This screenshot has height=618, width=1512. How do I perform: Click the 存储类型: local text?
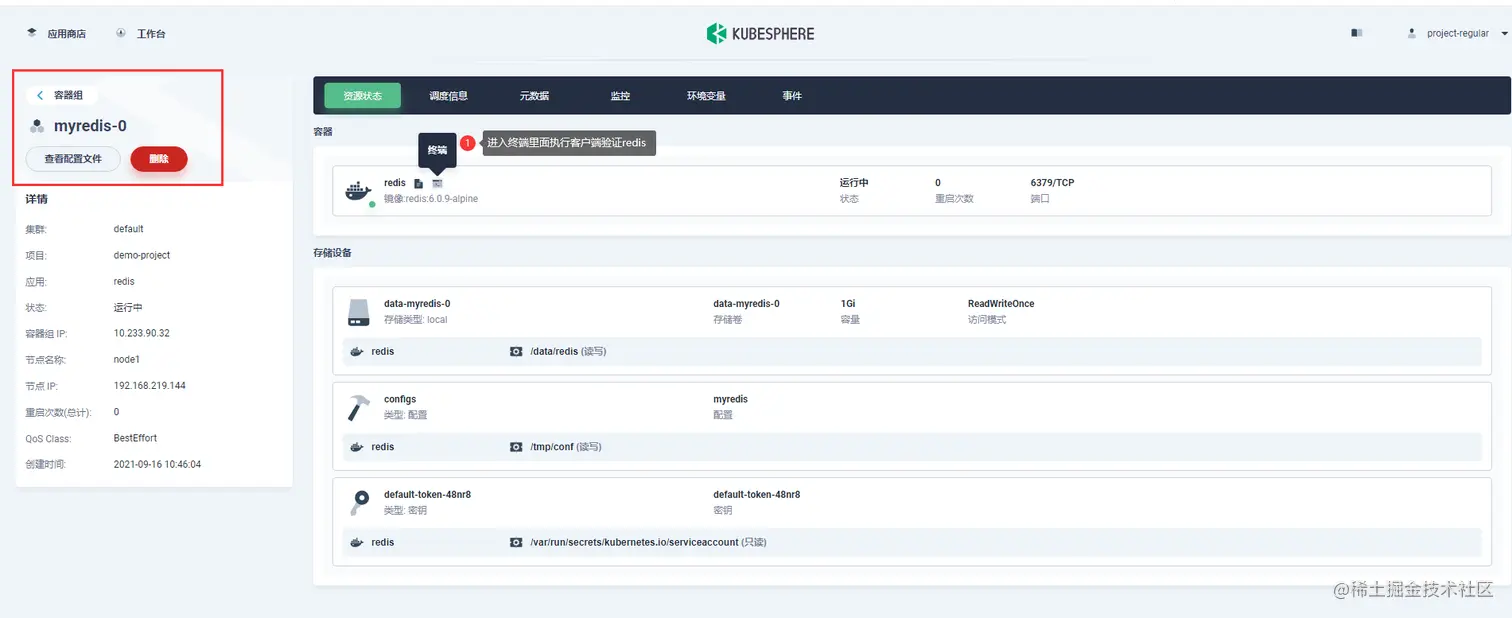point(416,320)
